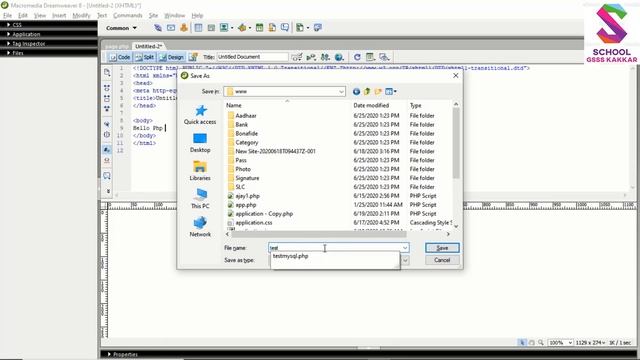The image size is (640, 360).
Task: Switch to Design view
Action: [x=172, y=57]
